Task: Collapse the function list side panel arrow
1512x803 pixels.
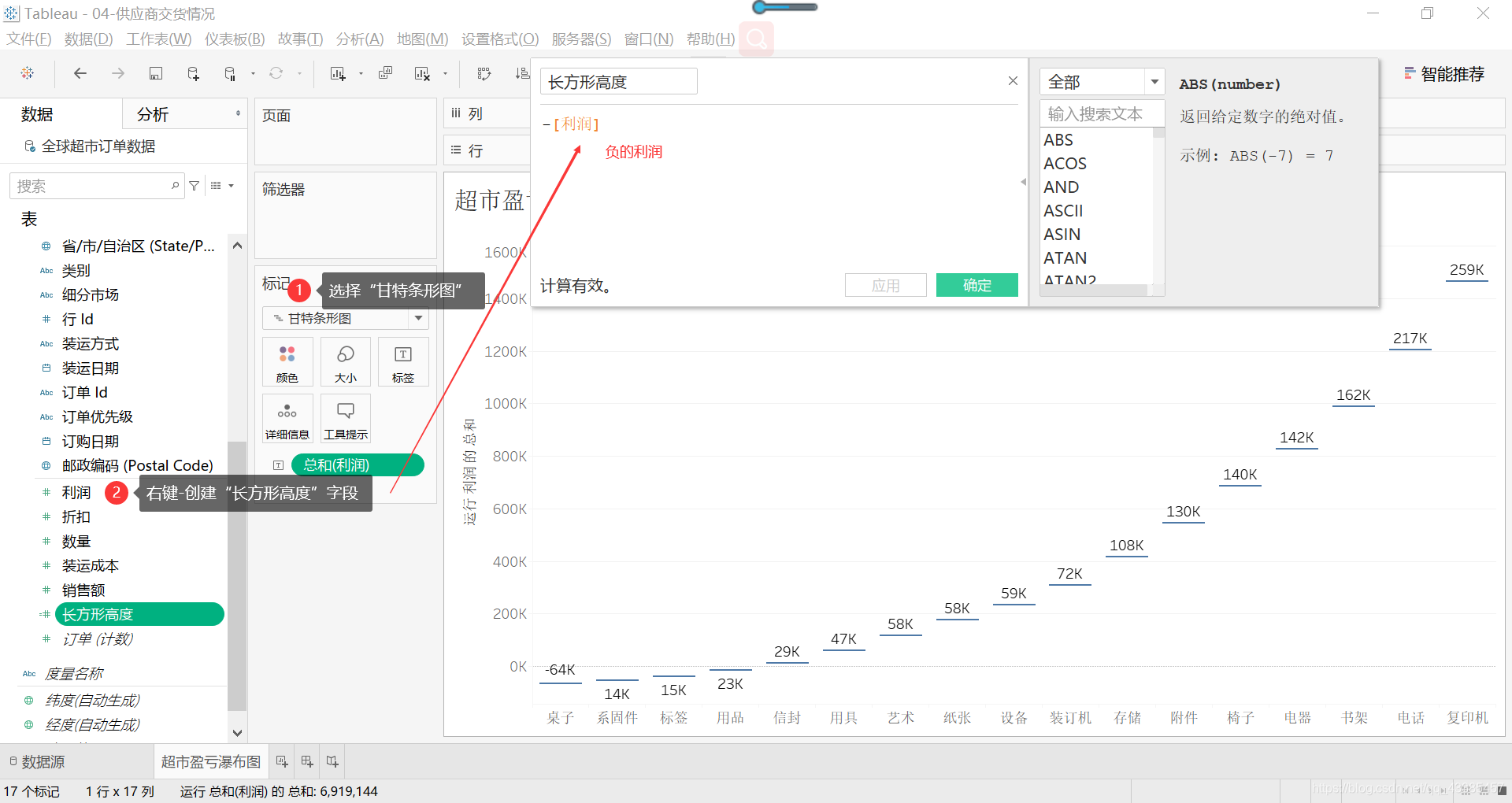Action: [x=1023, y=182]
